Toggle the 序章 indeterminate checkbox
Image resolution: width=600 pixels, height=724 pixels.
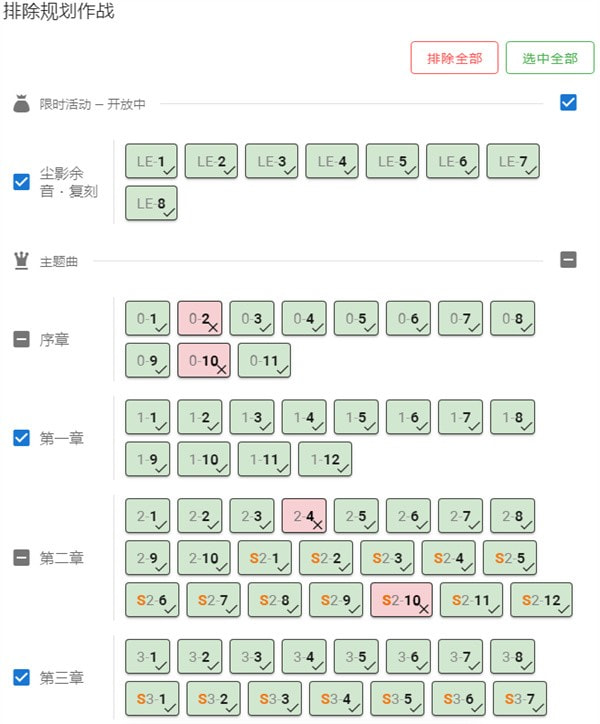coord(21,340)
